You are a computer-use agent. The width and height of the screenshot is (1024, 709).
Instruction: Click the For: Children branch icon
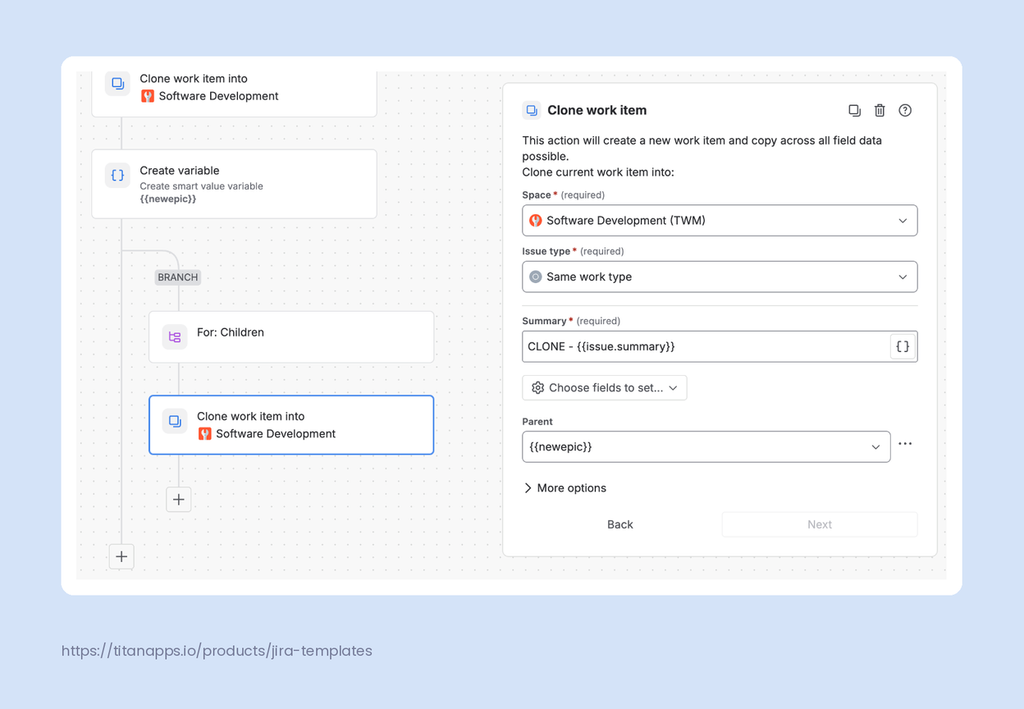click(174, 337)
